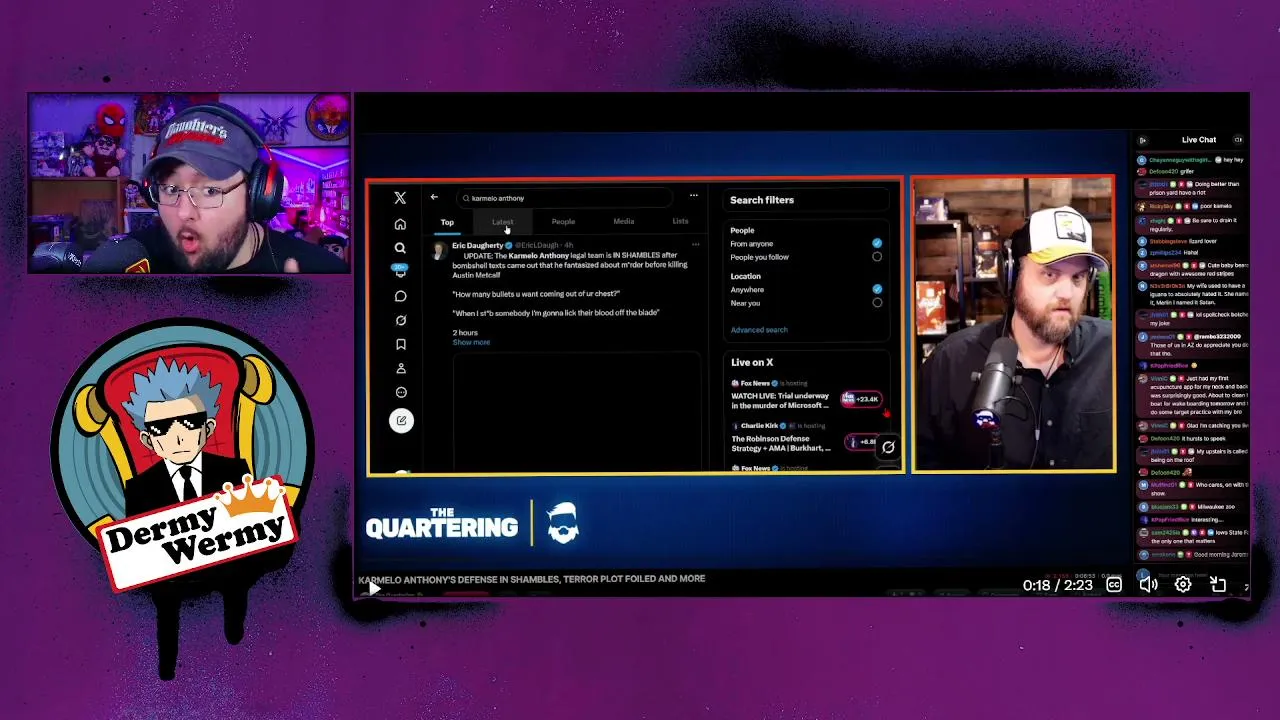Play the video with the play button
Screen dimensions: 1280x720
pyautogui.click(x=373, y=589)
